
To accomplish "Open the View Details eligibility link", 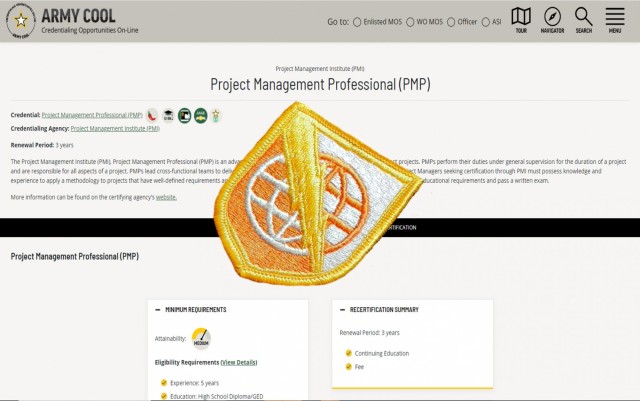I will pos(239,363).
